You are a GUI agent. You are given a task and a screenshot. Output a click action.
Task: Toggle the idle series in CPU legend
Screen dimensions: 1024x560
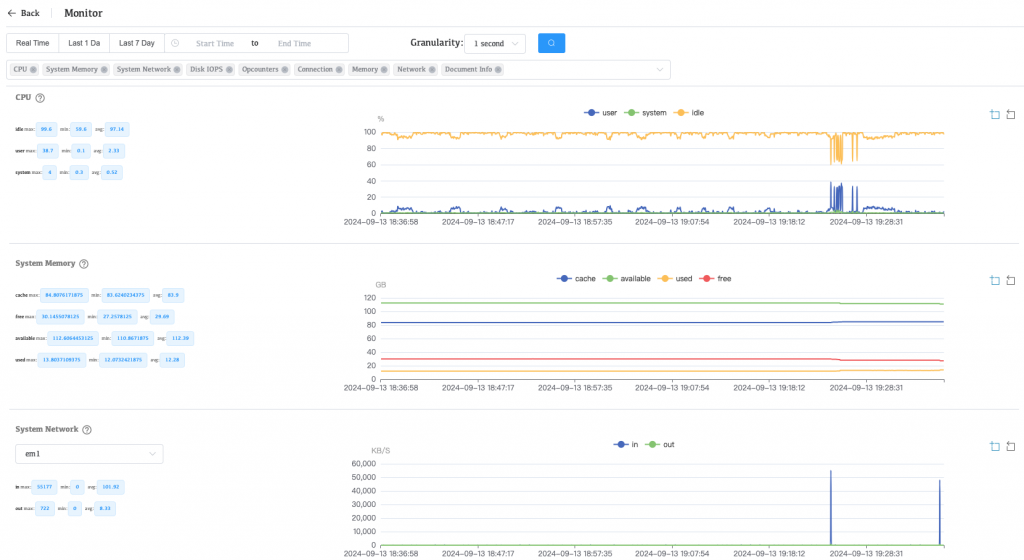tap(689, 113)
